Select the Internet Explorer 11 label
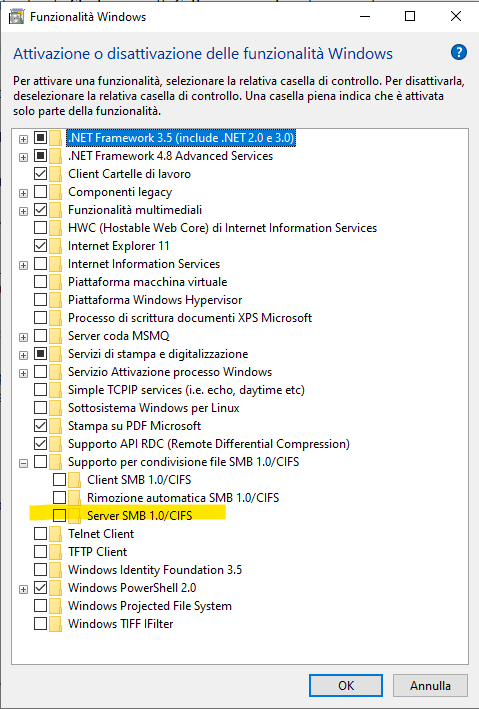The height and width of the screenshot is (709, 479). 119,246
